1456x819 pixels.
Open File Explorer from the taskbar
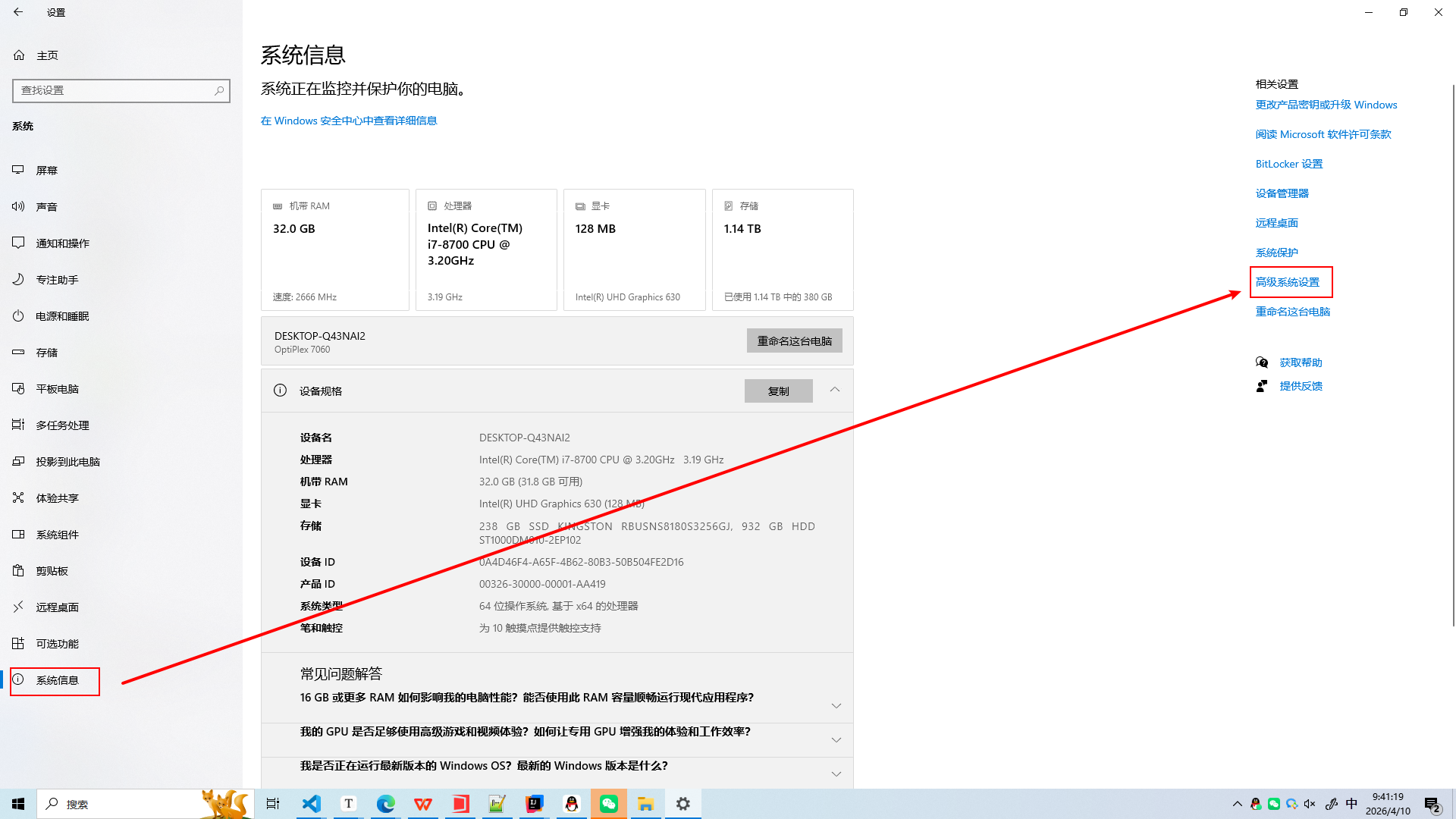pos(646,803)
